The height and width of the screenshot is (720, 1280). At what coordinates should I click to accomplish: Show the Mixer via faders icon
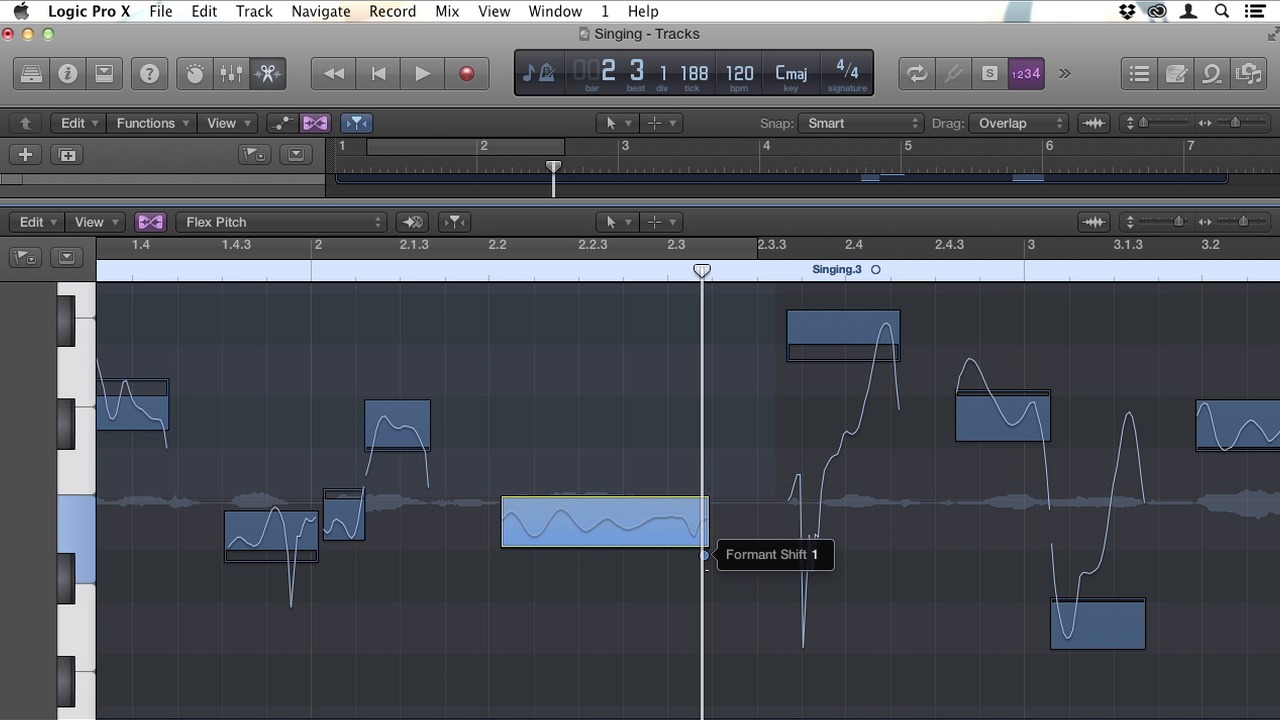(231, 74)
